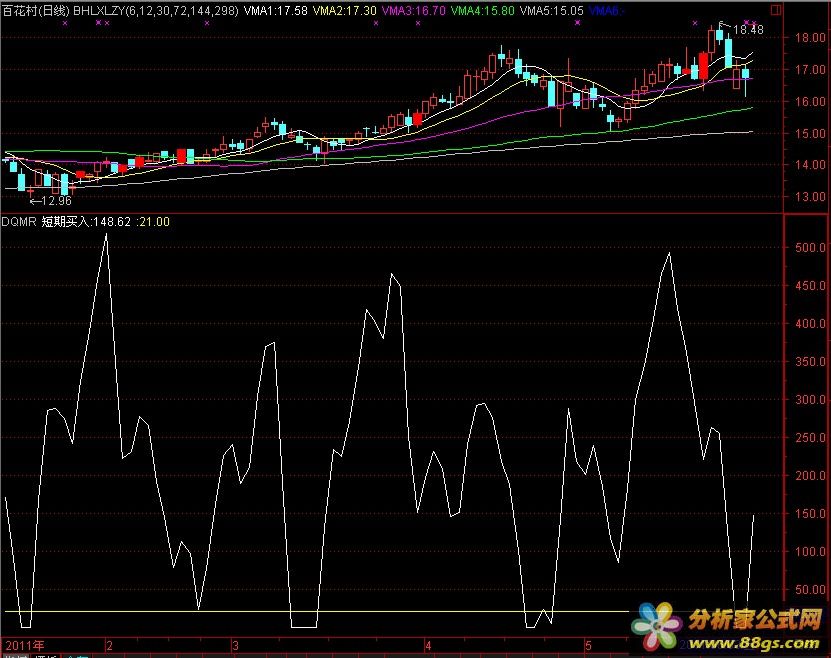Viewport: 831px width, 658px height.
Task: Click month 2 on the date axis
Action: [109, 646]
